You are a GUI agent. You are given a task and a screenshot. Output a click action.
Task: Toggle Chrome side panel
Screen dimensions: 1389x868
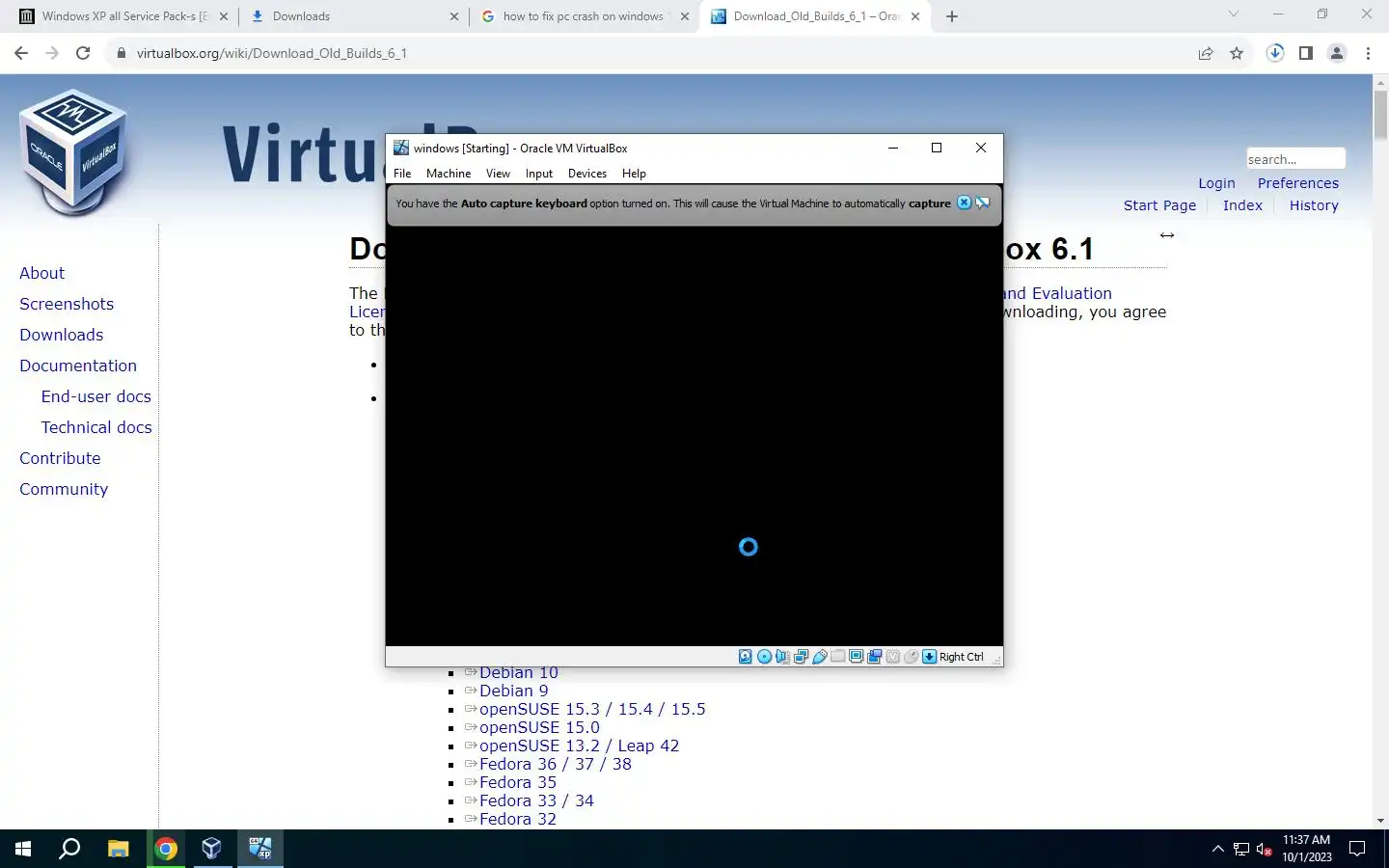tap(1306, 53)
